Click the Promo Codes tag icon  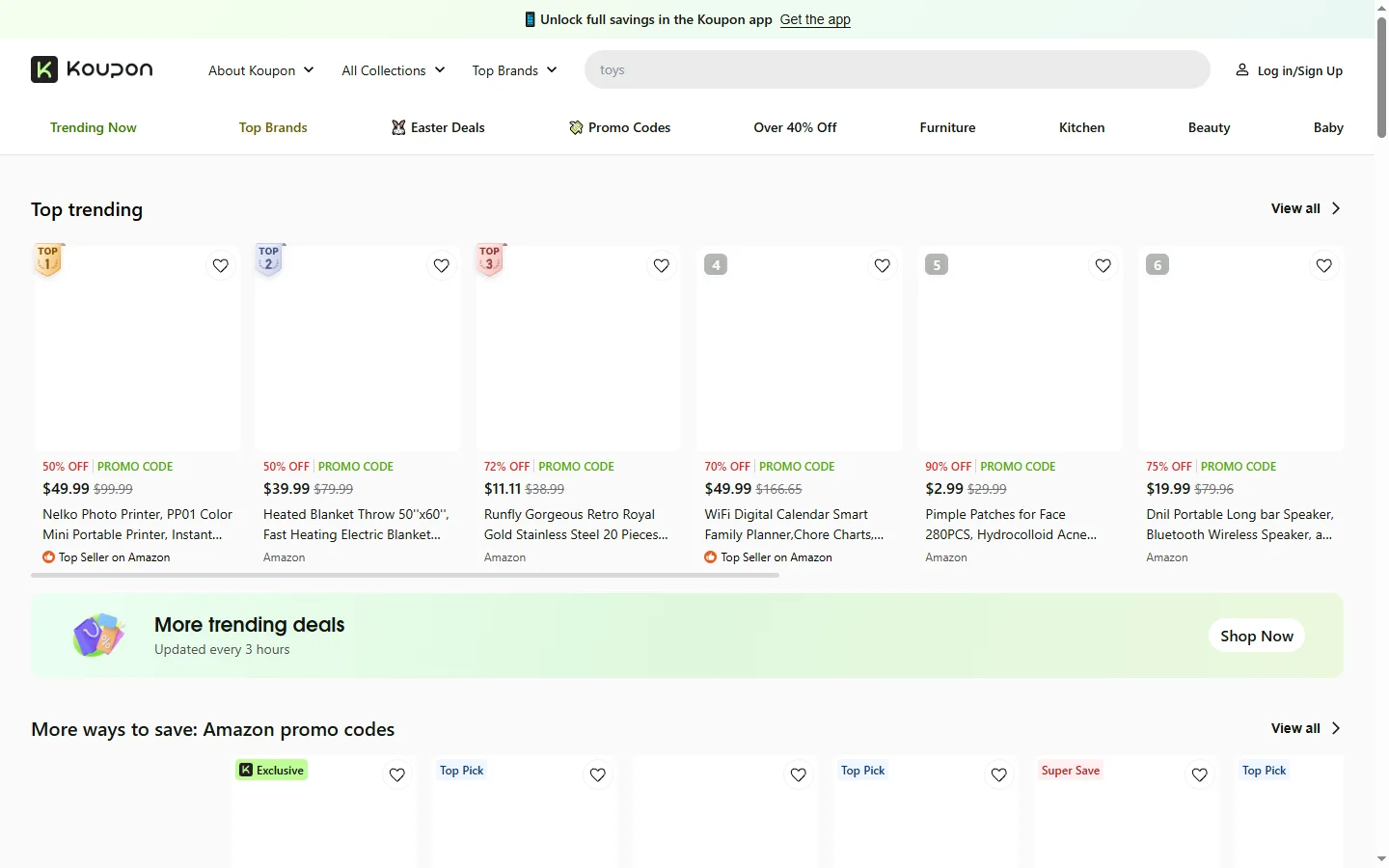pyautogui.click(x=576, y=127)
